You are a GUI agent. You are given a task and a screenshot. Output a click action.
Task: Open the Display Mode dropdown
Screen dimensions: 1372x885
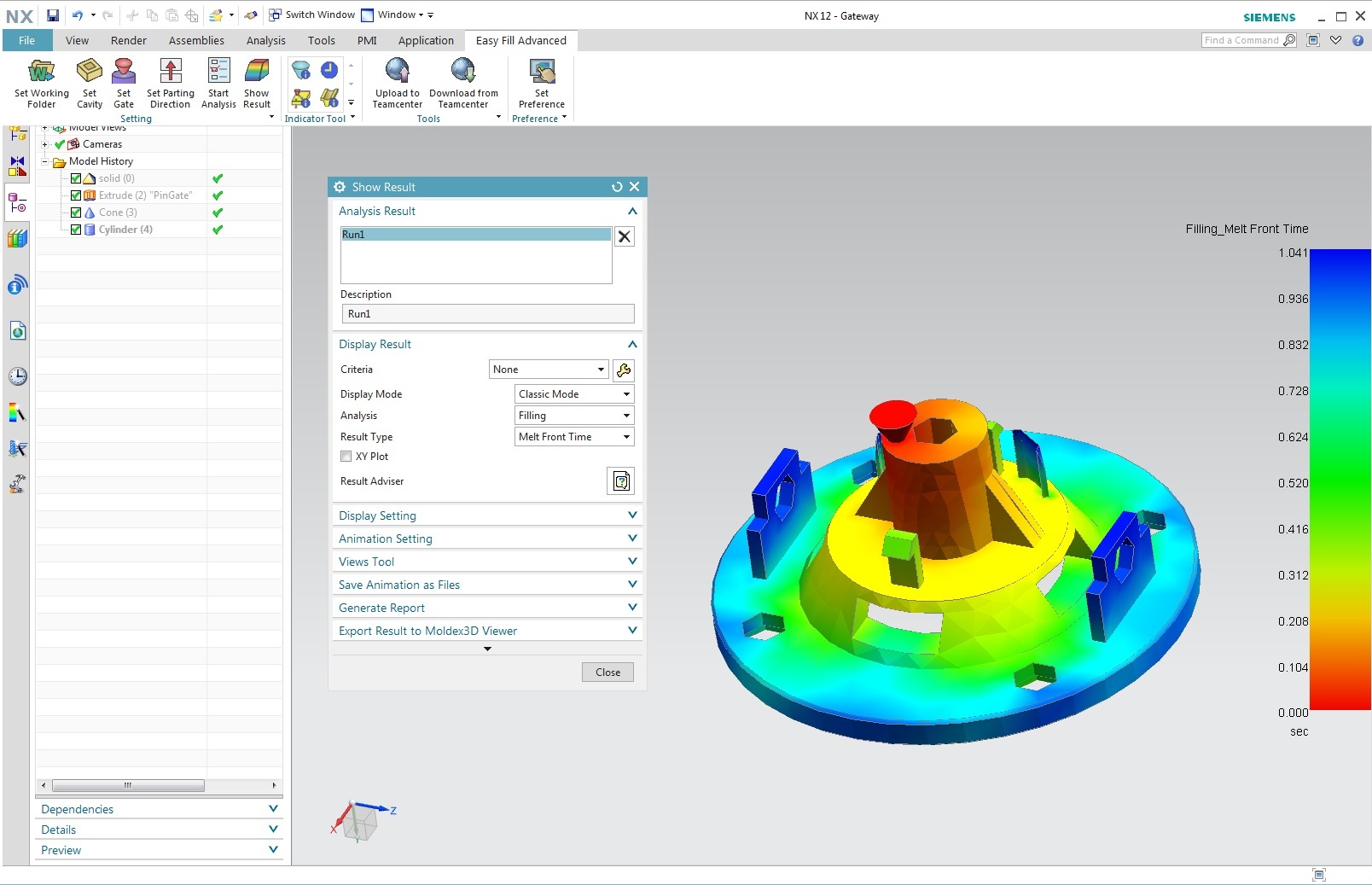pos(574,394)
